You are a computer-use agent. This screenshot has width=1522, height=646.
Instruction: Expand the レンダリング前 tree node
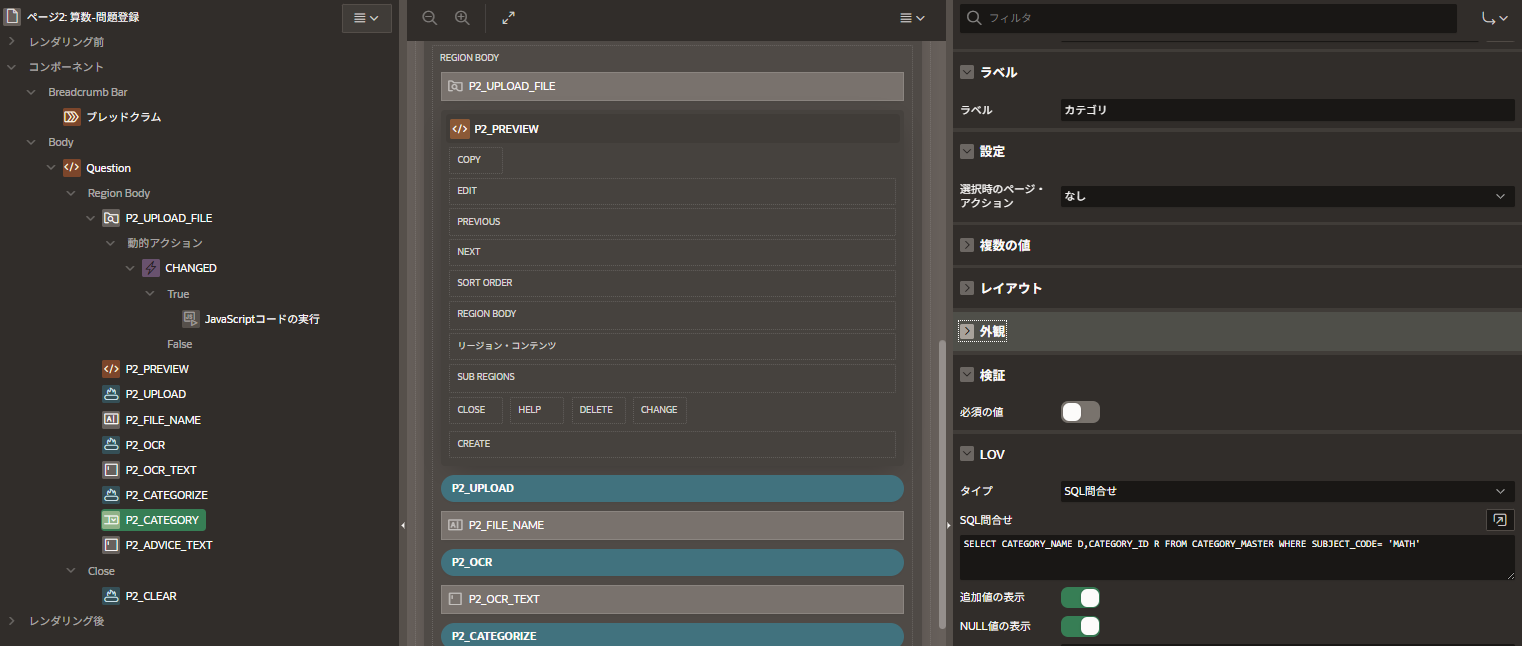point(12,42)
